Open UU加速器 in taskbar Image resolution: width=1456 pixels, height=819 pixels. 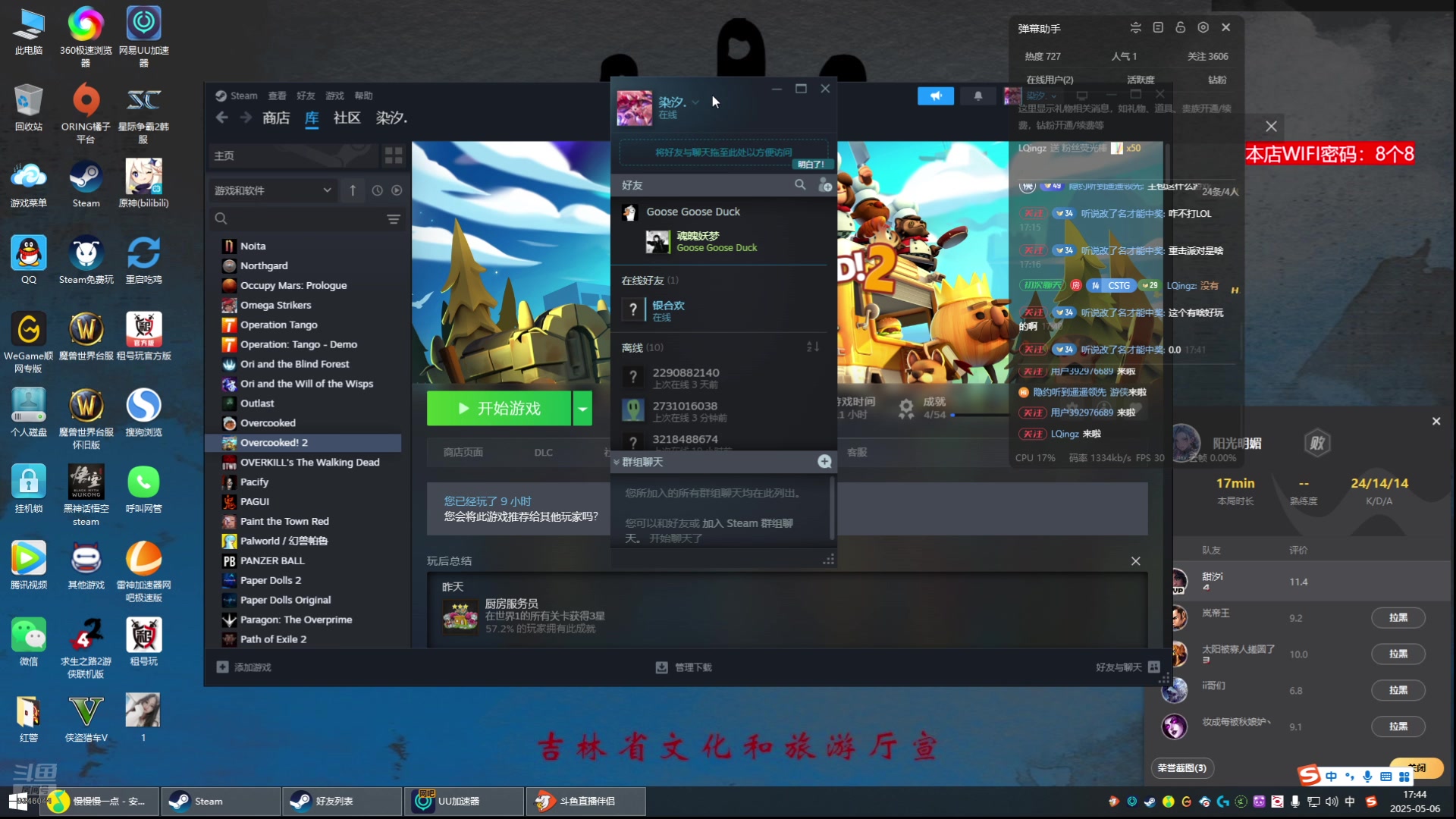click(x=464, y=802)
